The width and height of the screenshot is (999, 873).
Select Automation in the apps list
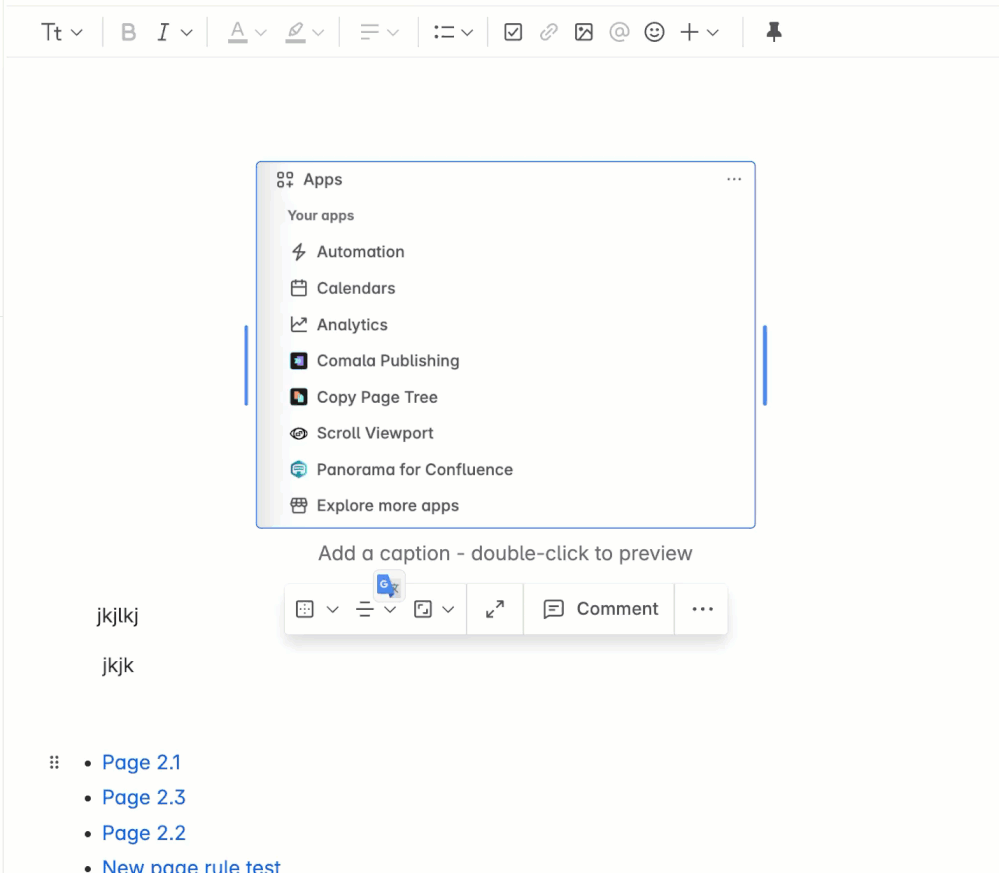[361, 252]
